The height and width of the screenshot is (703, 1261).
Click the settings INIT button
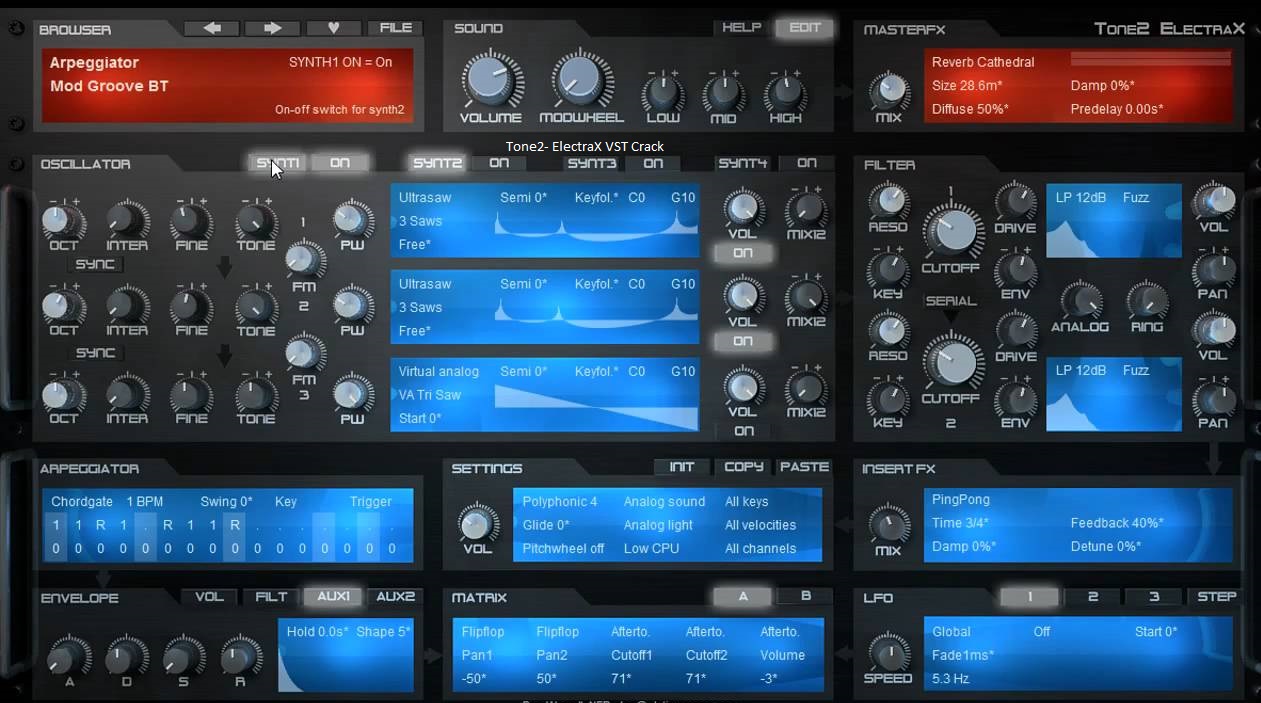pos(682,467)
